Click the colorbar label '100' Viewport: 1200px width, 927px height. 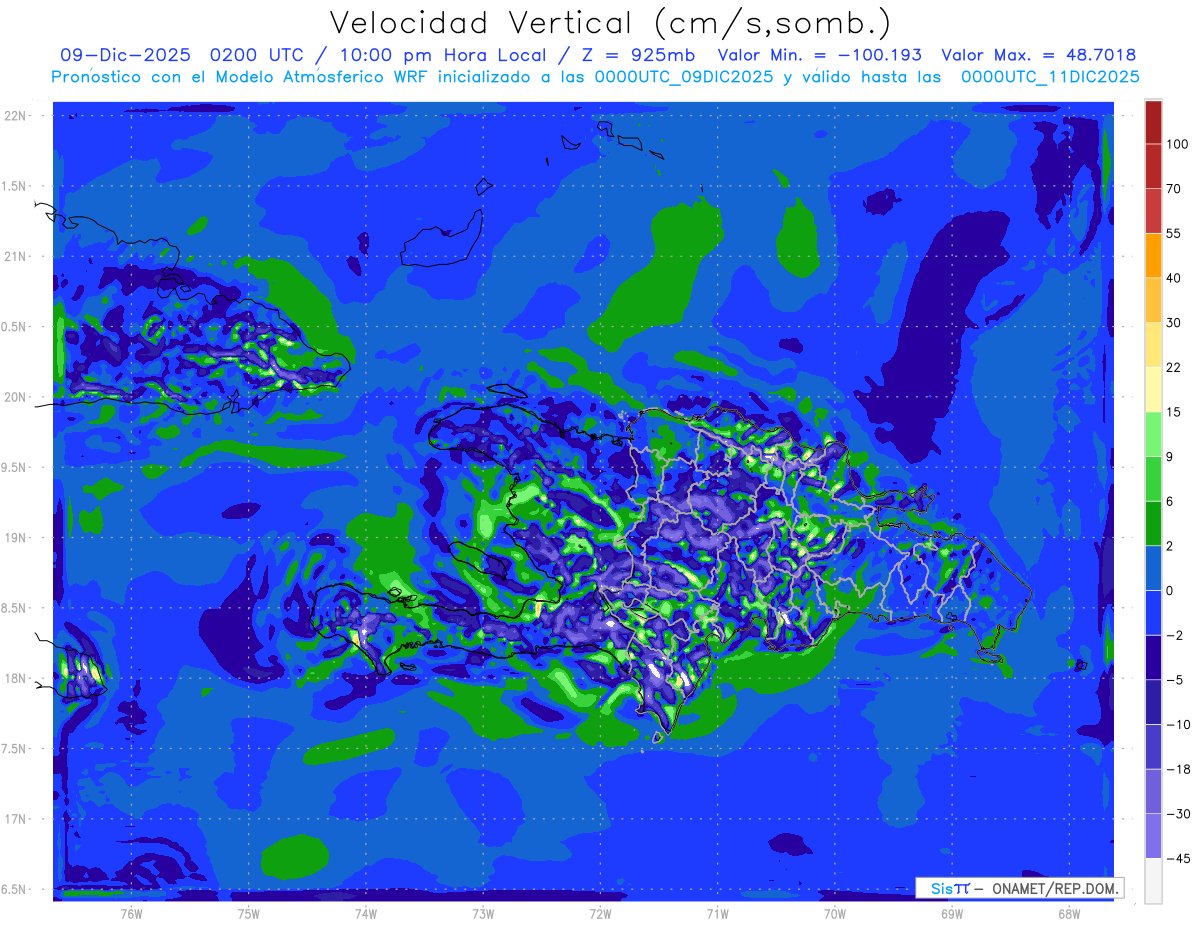click(1178, 144)
